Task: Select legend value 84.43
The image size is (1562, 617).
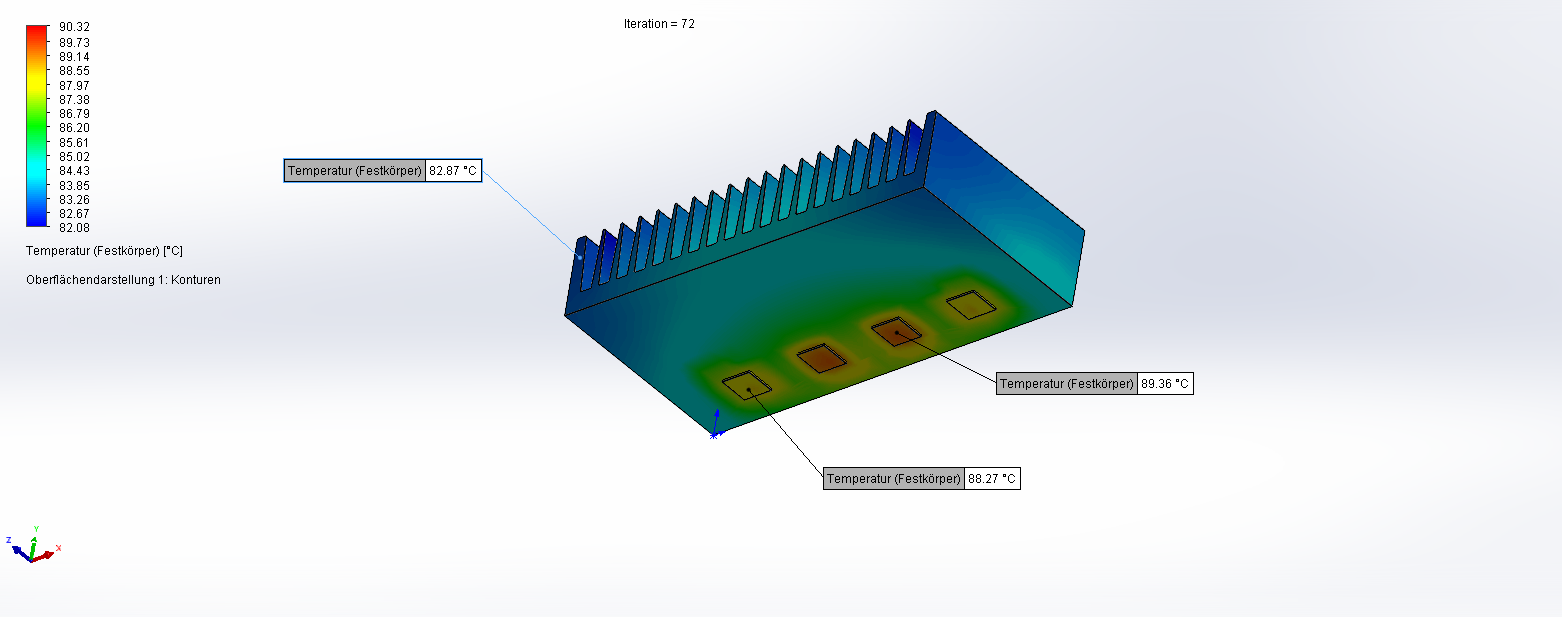Action: 75,171
